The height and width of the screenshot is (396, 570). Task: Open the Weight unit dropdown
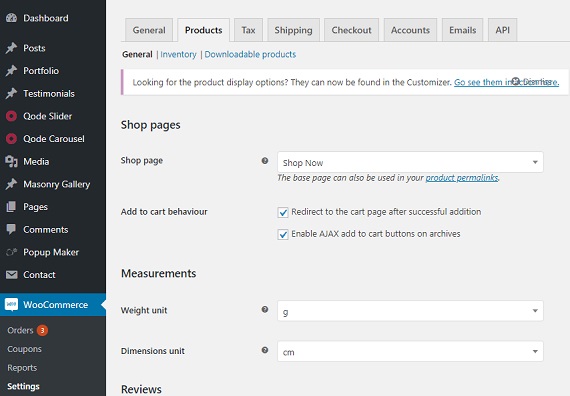tap(410, 311)
